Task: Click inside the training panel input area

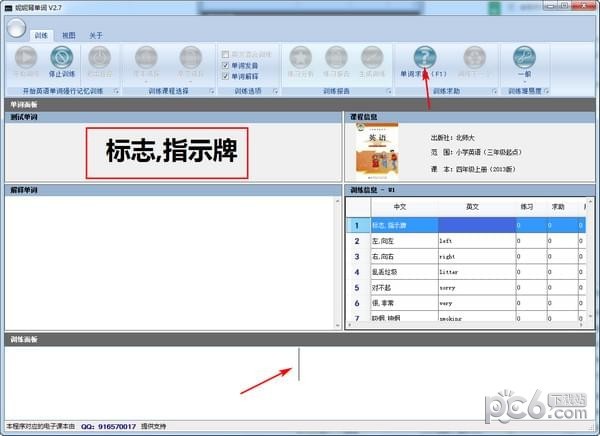Action: click(299, 383)
